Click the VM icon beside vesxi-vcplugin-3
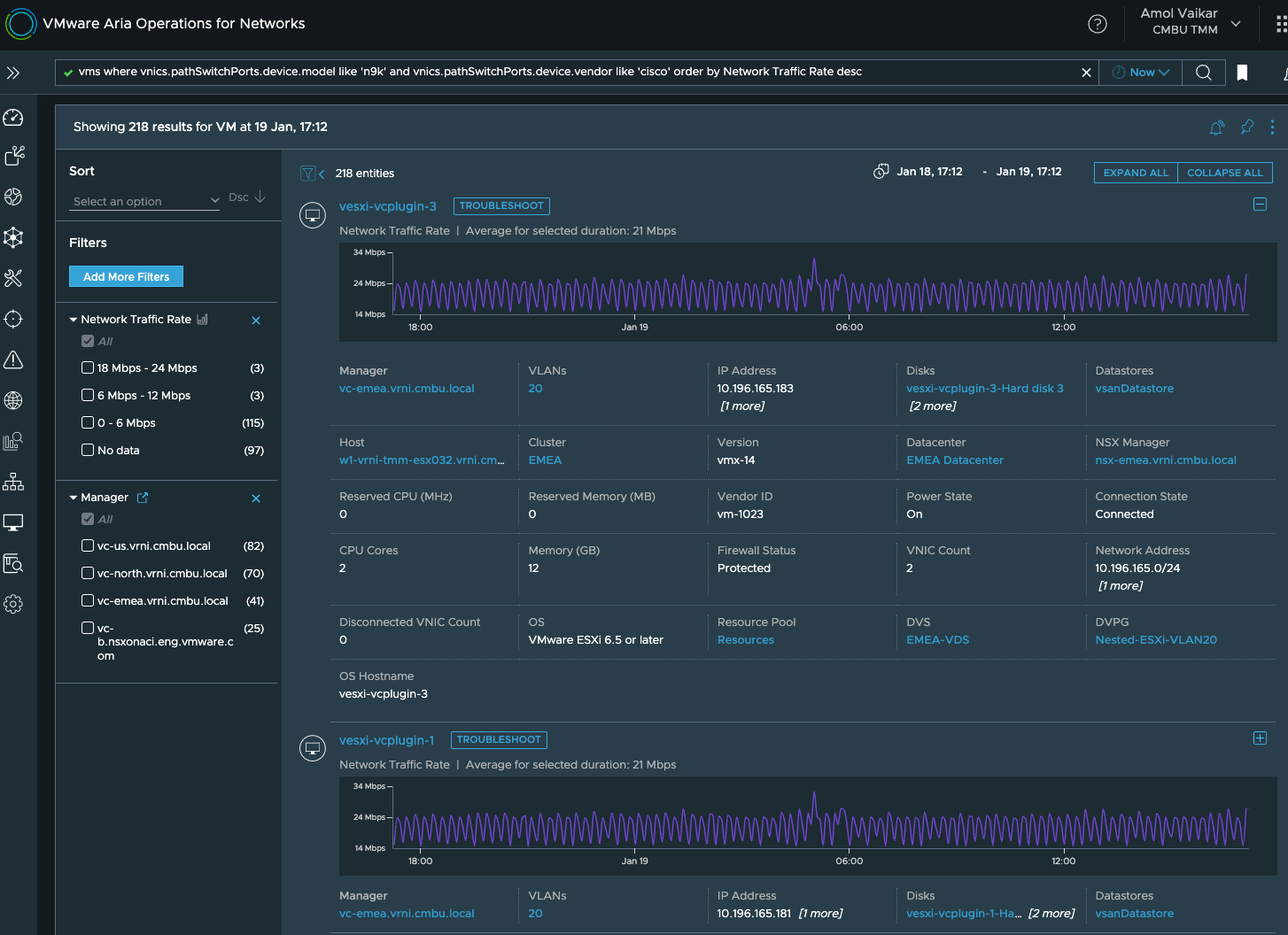This screenshot has width=1288, height=935. (313, 215)
